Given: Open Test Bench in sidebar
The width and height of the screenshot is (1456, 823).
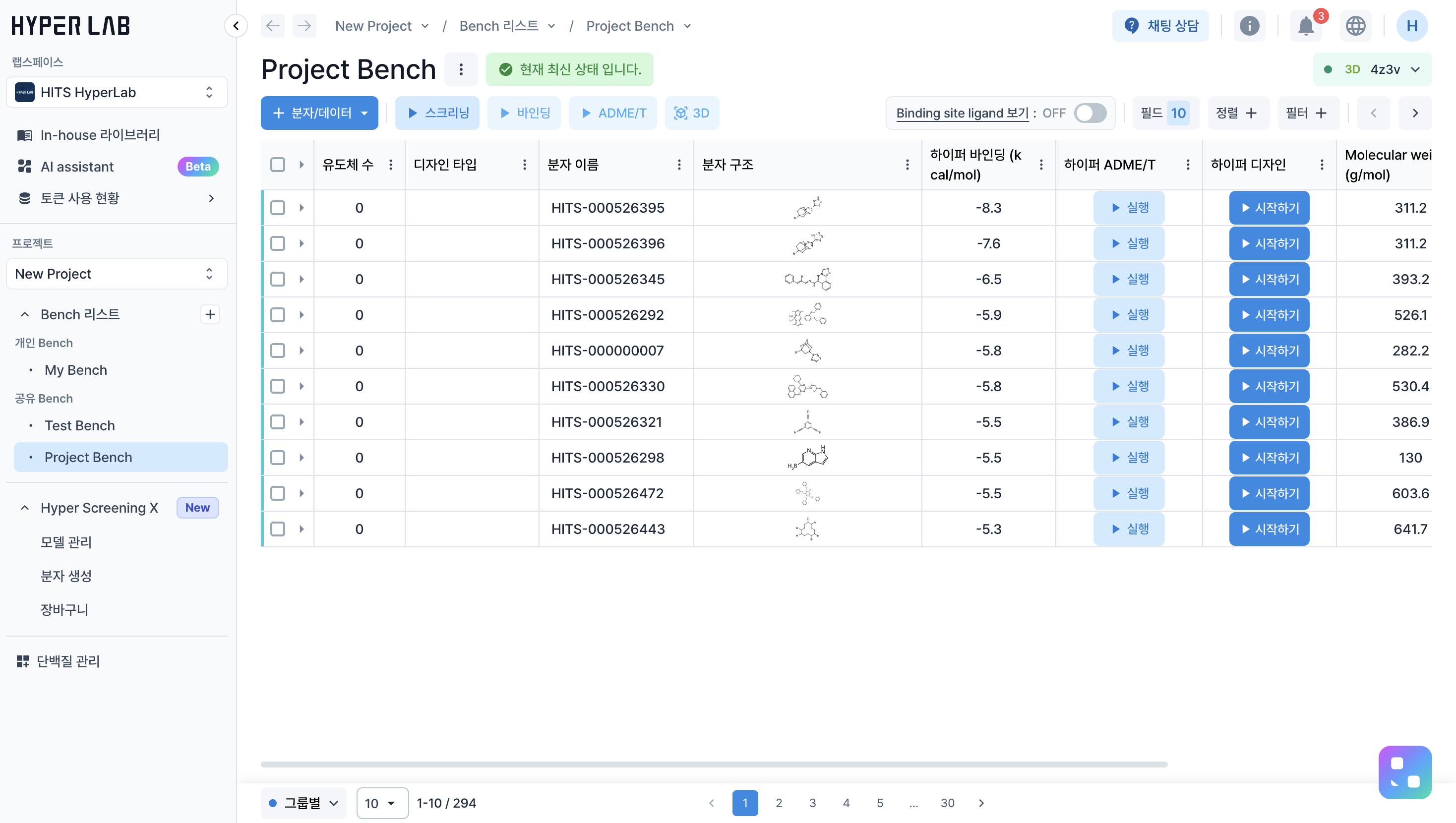Looking at the screenshot, I should [x=80, y=426].
